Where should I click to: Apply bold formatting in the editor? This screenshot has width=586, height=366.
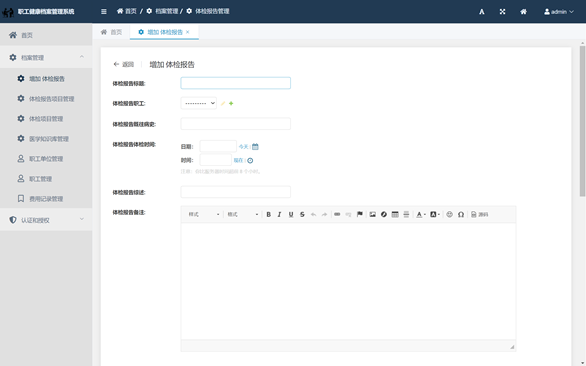268,214
